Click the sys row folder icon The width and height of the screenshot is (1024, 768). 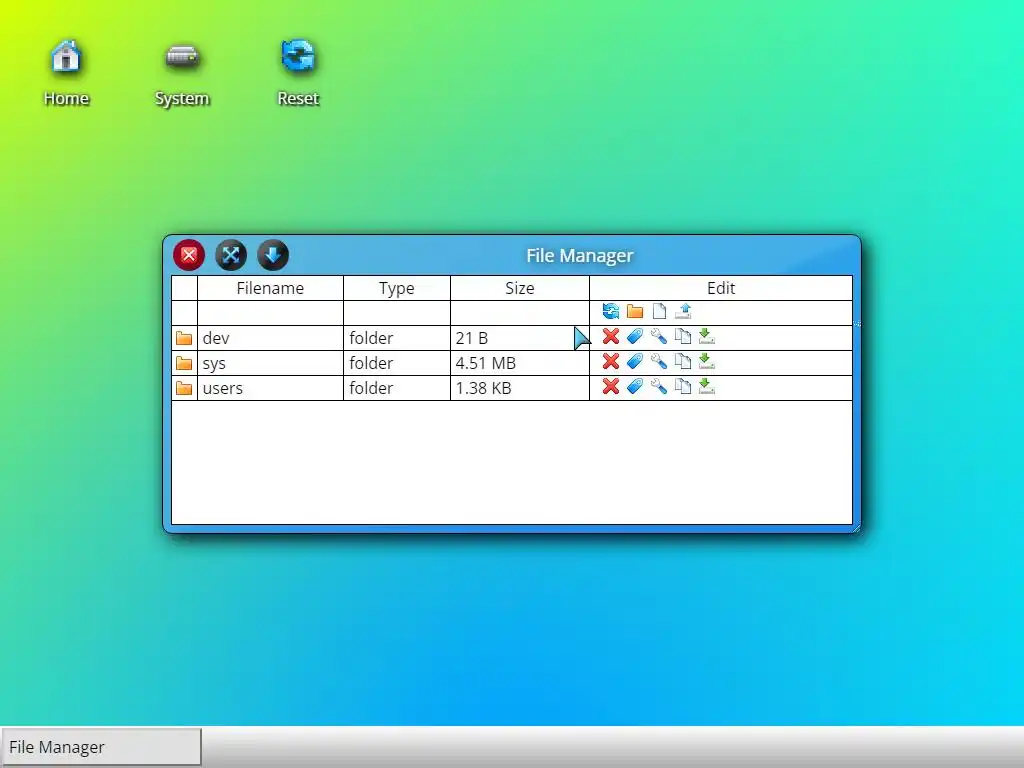coord(184,362)
